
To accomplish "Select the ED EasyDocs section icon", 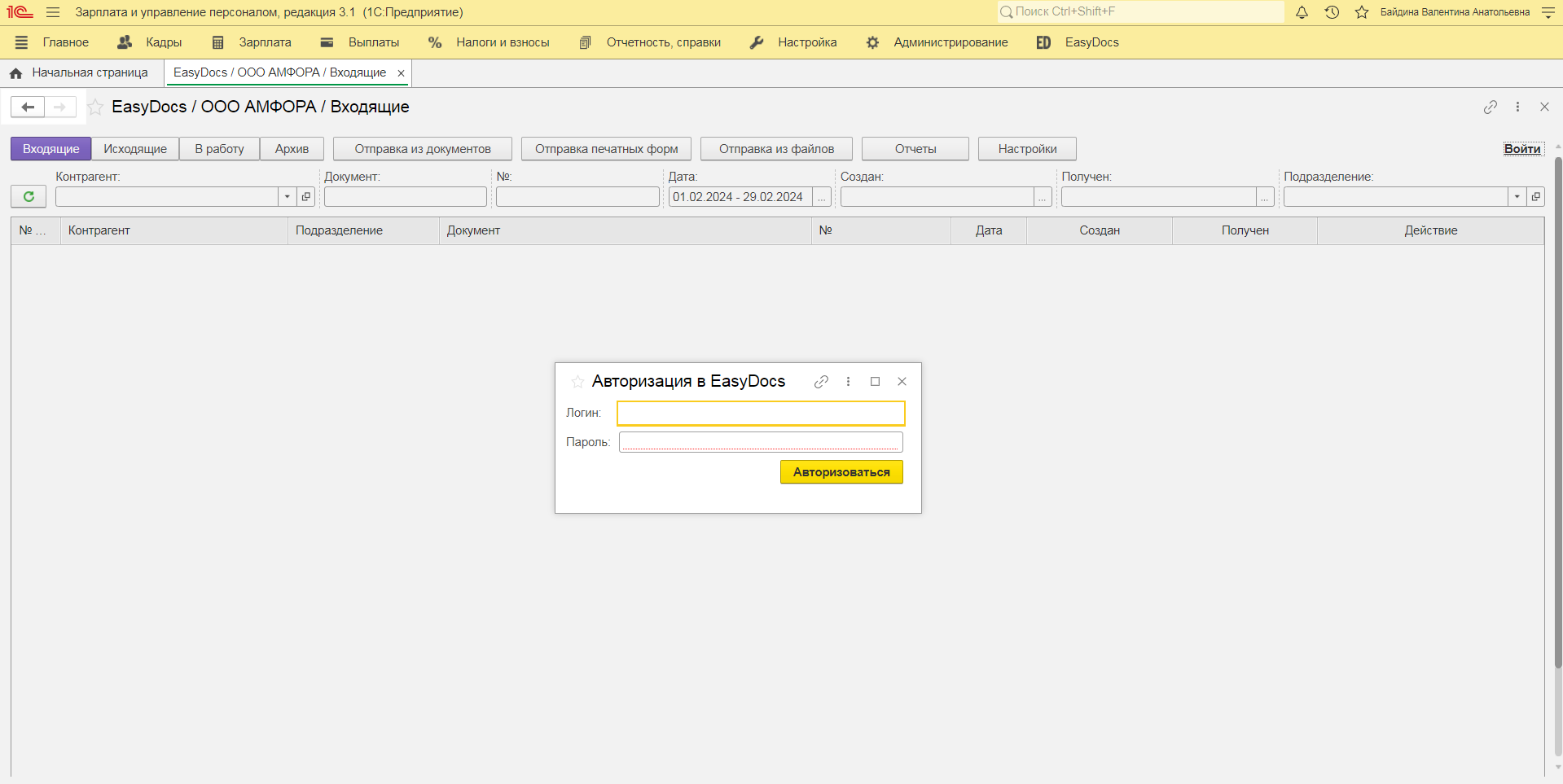I will [x=1043, y=42].
